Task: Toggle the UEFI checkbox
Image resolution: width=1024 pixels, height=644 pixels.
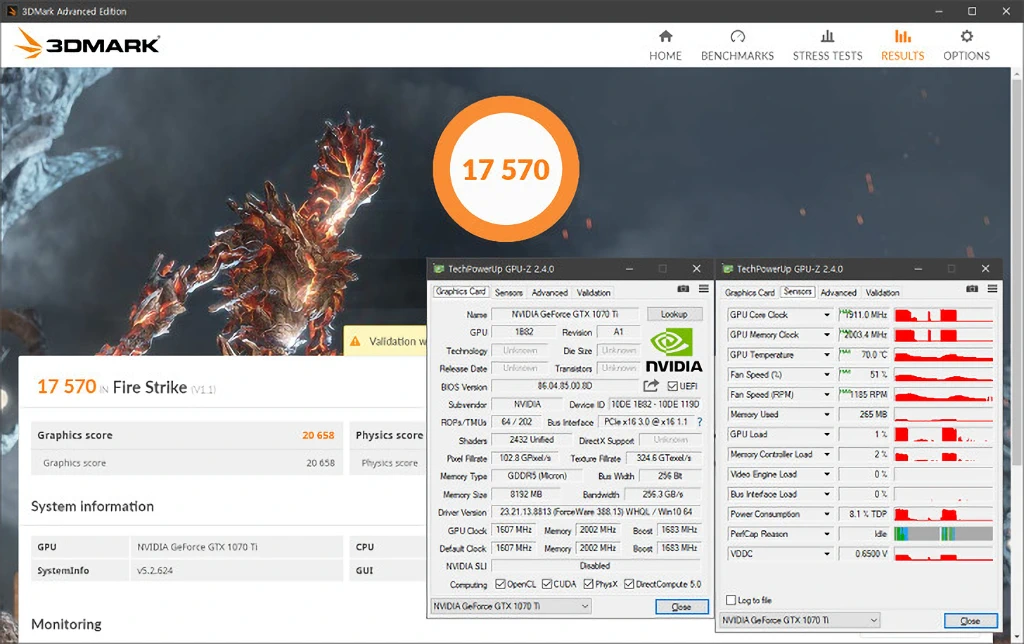Action: pos(673,386)
